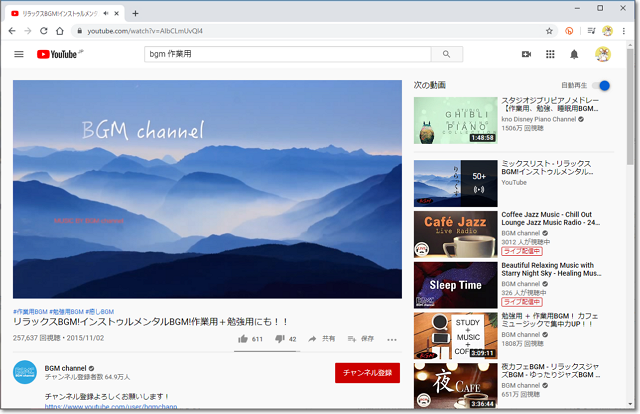The height and width of the screenshot is (414, 640).
Task: Open the create video camera icon
Action: [526, 54]
